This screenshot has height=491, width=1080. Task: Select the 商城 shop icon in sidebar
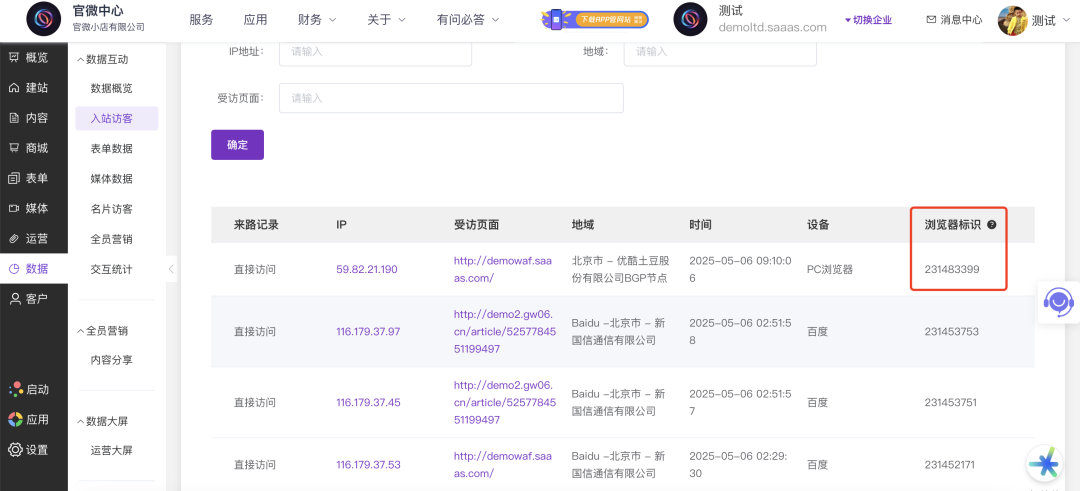pos(15,148)
